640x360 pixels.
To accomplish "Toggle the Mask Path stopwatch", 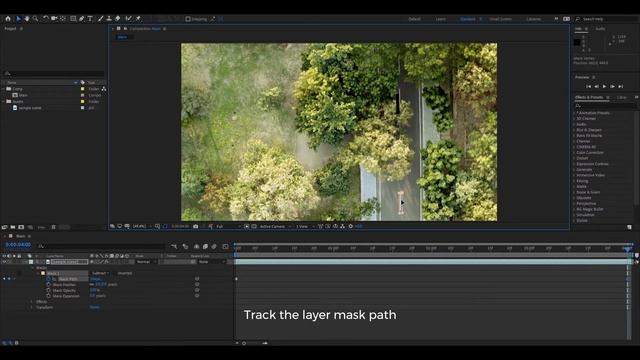I will coord(49,279).
